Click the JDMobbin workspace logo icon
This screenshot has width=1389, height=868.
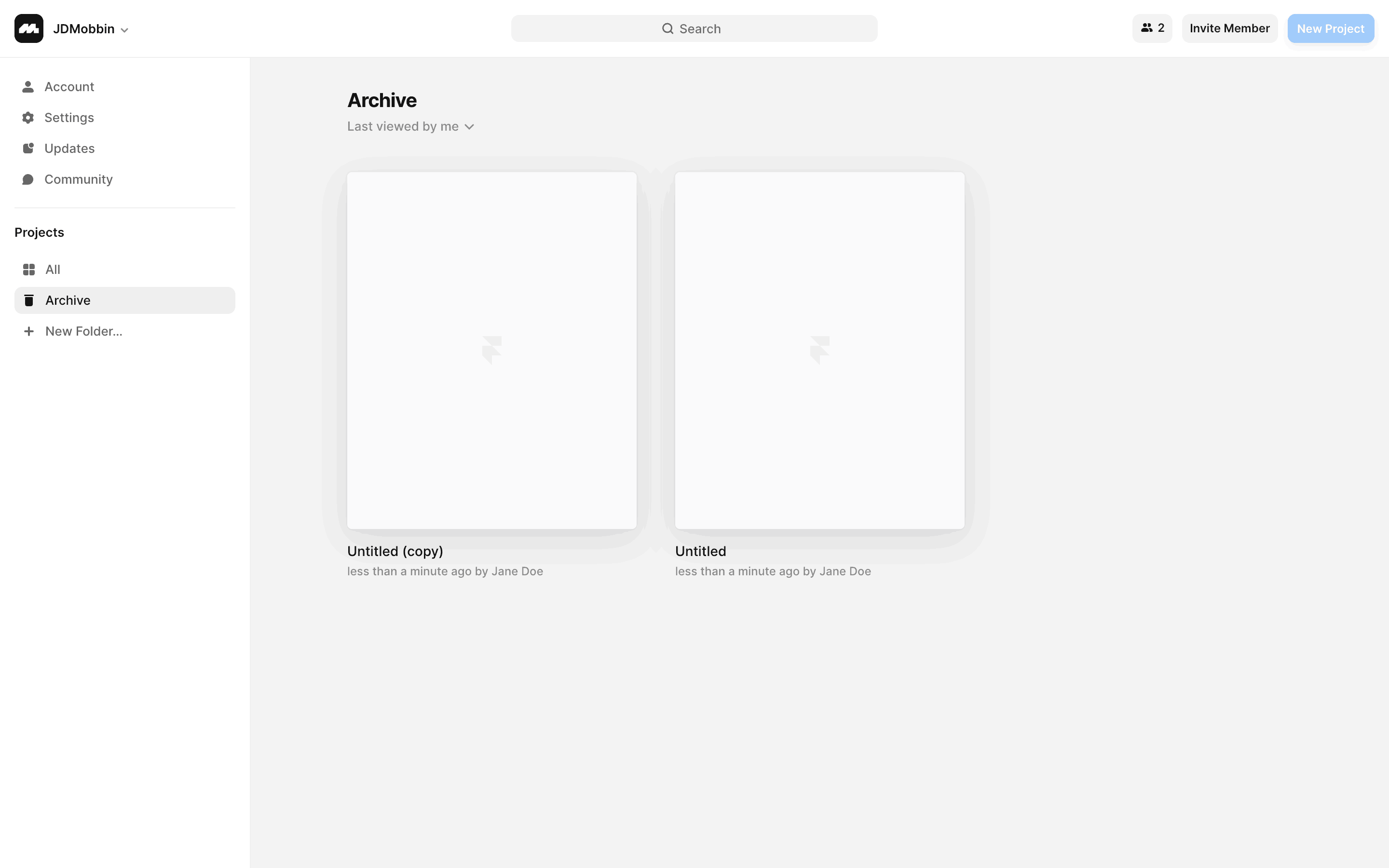point(29,29)
